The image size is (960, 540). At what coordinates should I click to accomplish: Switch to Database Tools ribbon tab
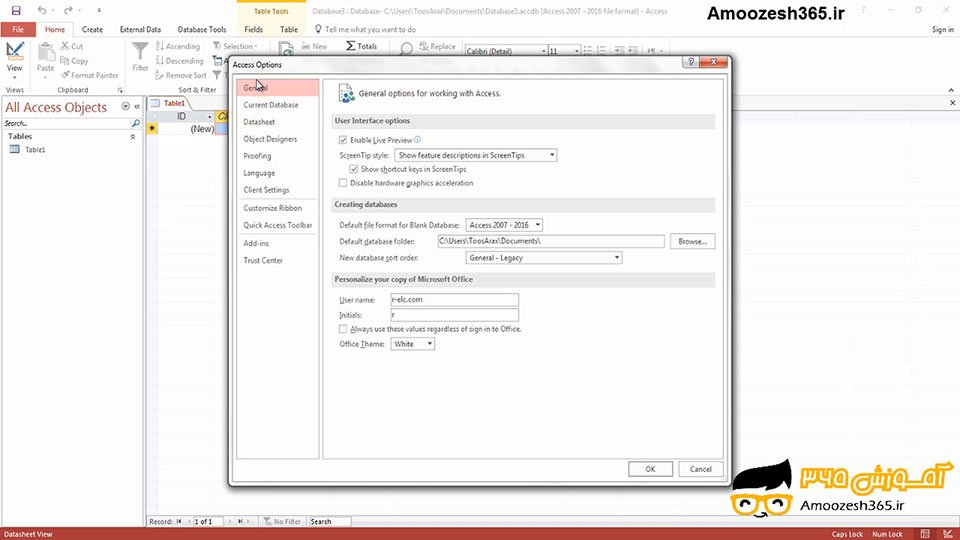[x=201, y=29]
